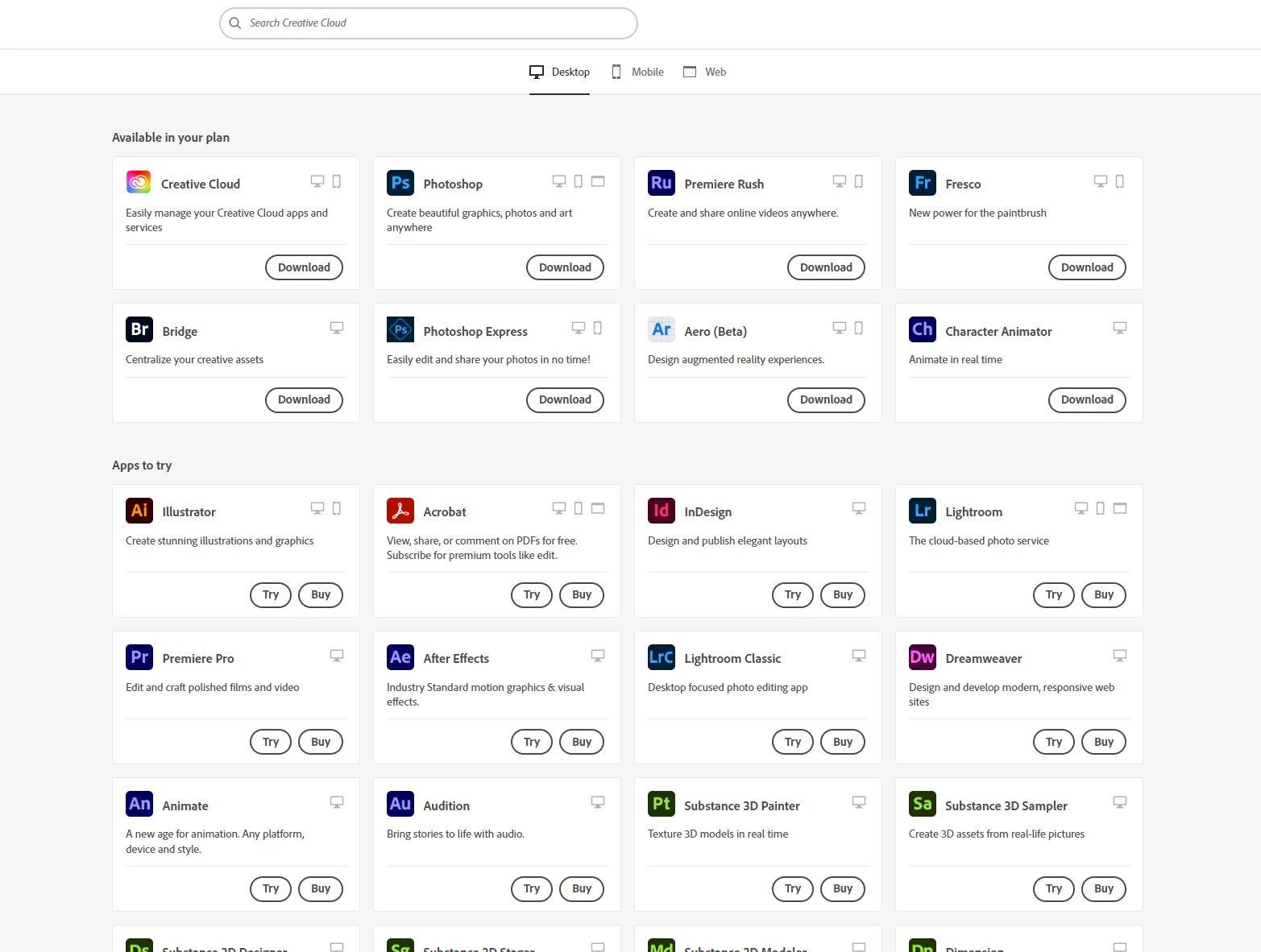This screenshot has height=952, width=1261.
Task: Click the "Available in your plan" heading
Action: [x=171, y=138]
